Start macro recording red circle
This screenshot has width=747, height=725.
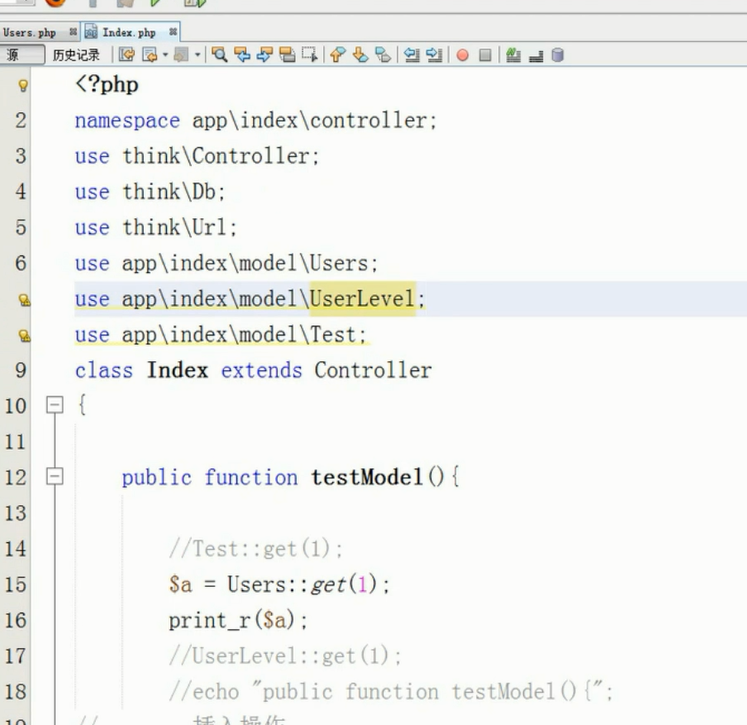(462, 55)
